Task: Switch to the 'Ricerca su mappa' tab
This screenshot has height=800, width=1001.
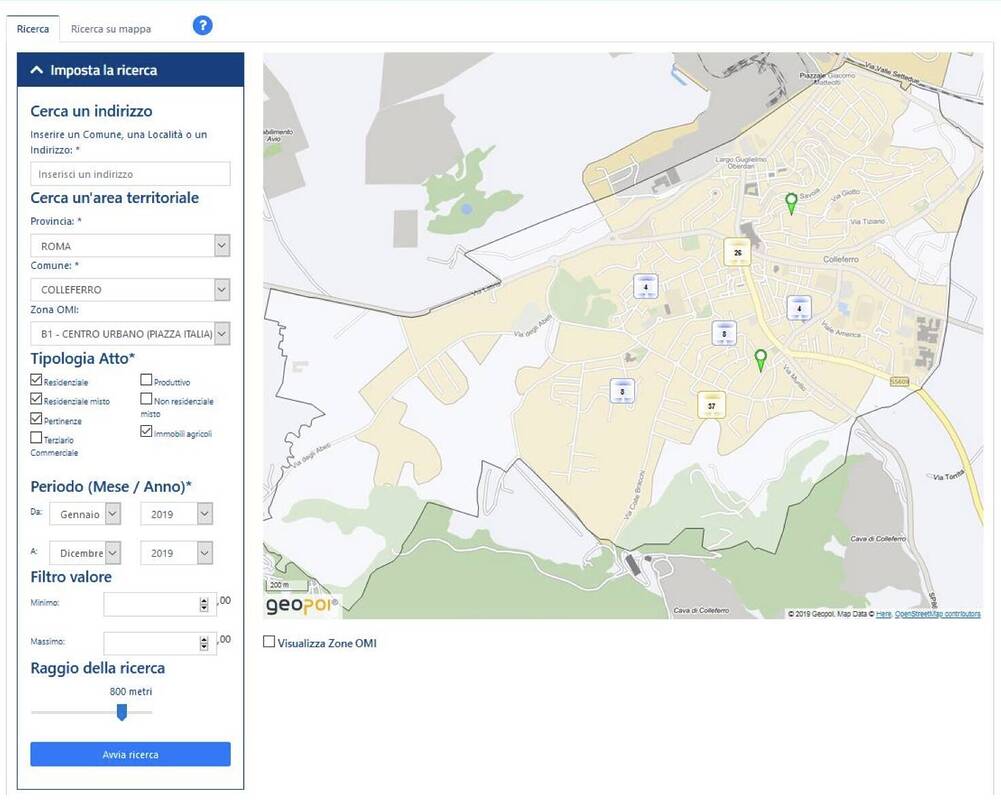Action: click(x=111, y=29)
